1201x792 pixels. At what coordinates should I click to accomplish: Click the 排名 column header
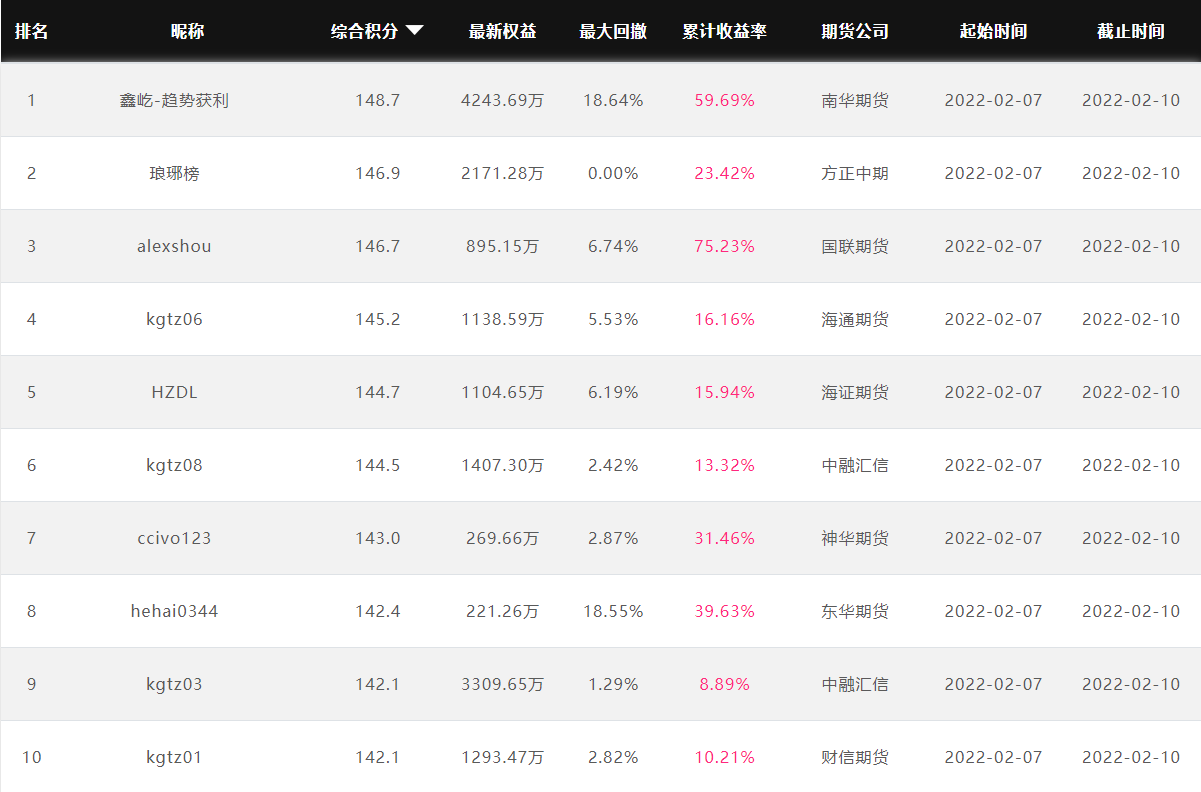click(x=31, y=31)
